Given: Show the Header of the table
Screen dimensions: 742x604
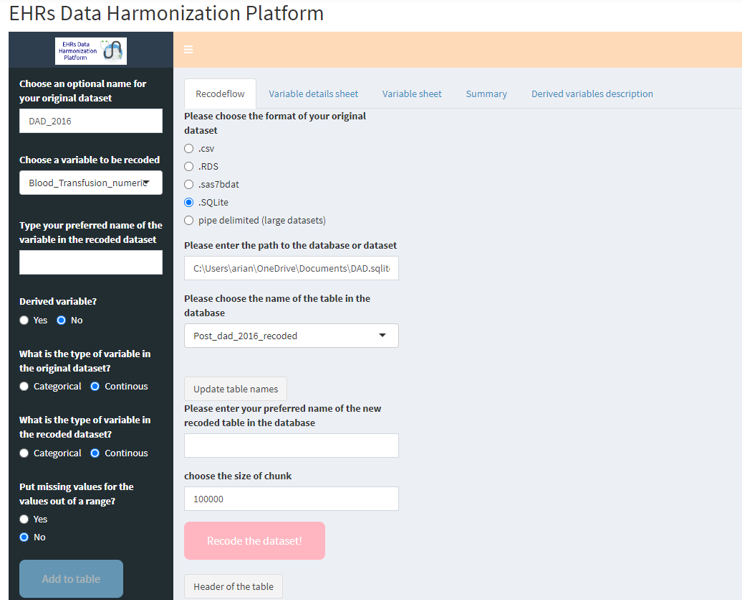Looking at the screenshot, I should 234,586.
